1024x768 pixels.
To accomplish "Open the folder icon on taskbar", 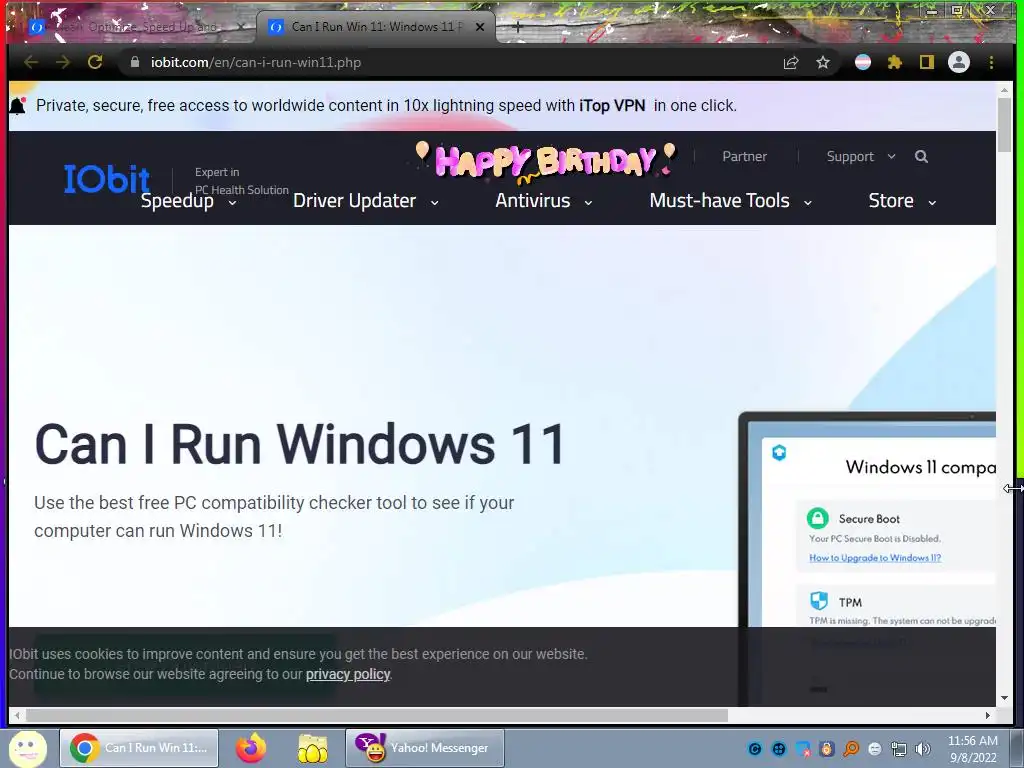I will 313,748.
